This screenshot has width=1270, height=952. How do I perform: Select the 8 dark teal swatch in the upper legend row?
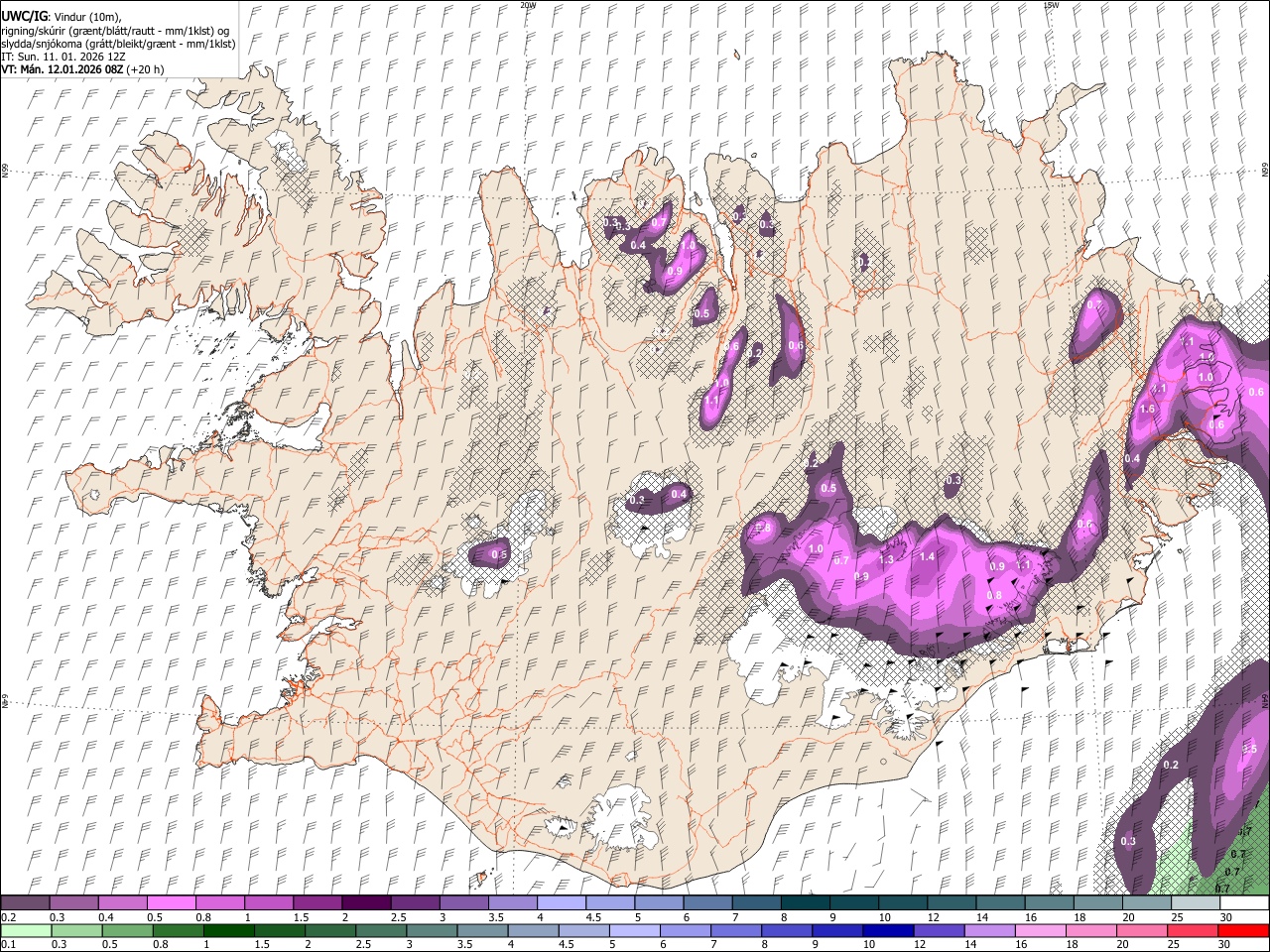pyautogui.click(x=804, y=903)
